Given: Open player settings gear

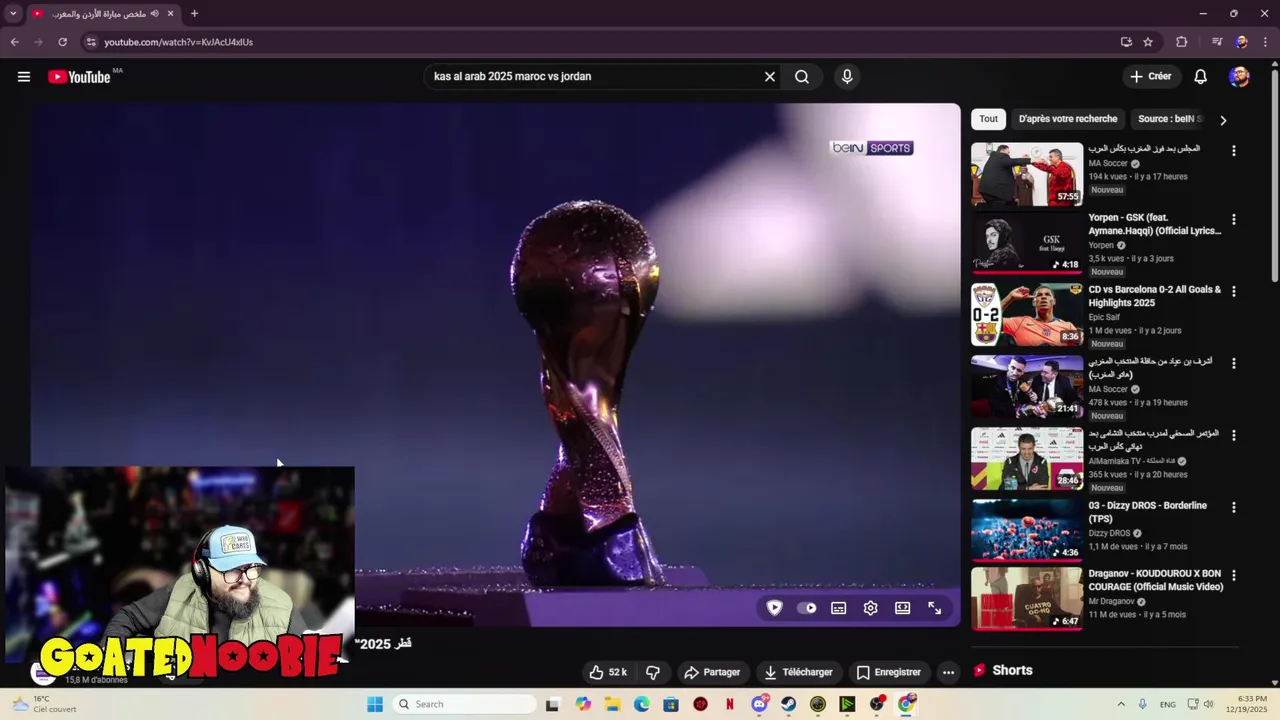Looking at the screenshot, I should 871,608.
